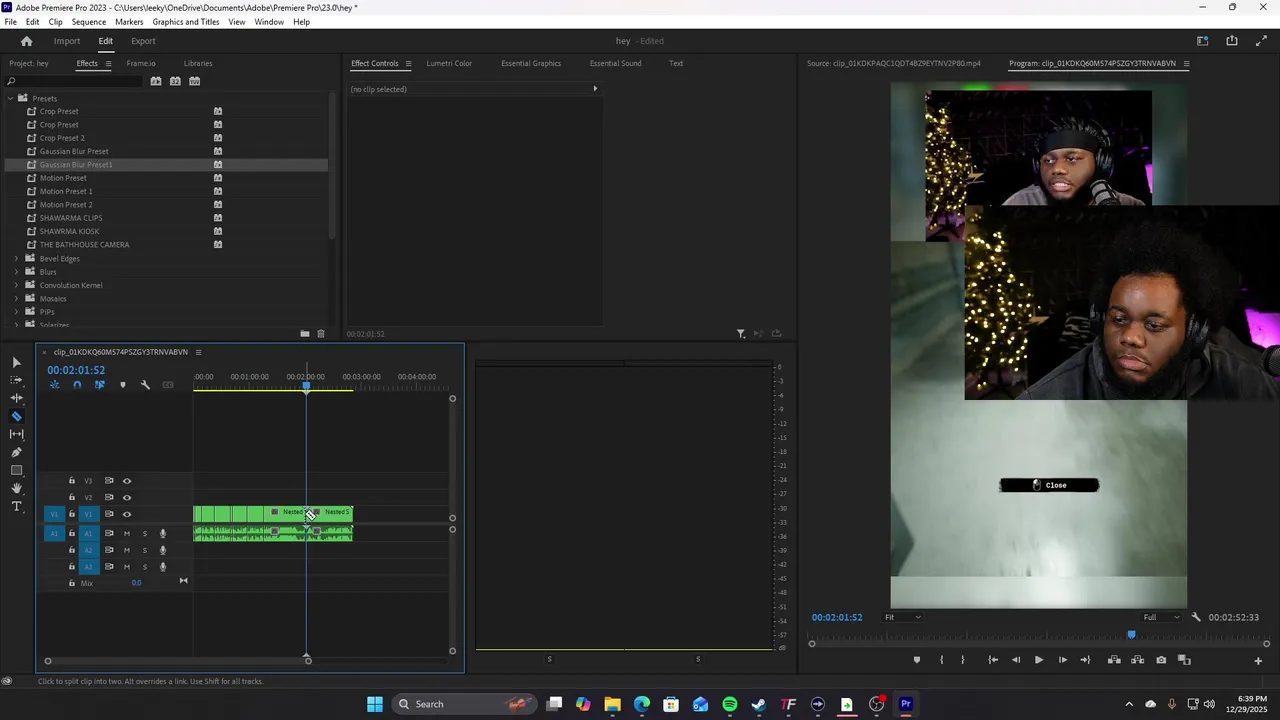Switch to the Lumetri Color tab

pyautogui.click(x=449, y=63)
